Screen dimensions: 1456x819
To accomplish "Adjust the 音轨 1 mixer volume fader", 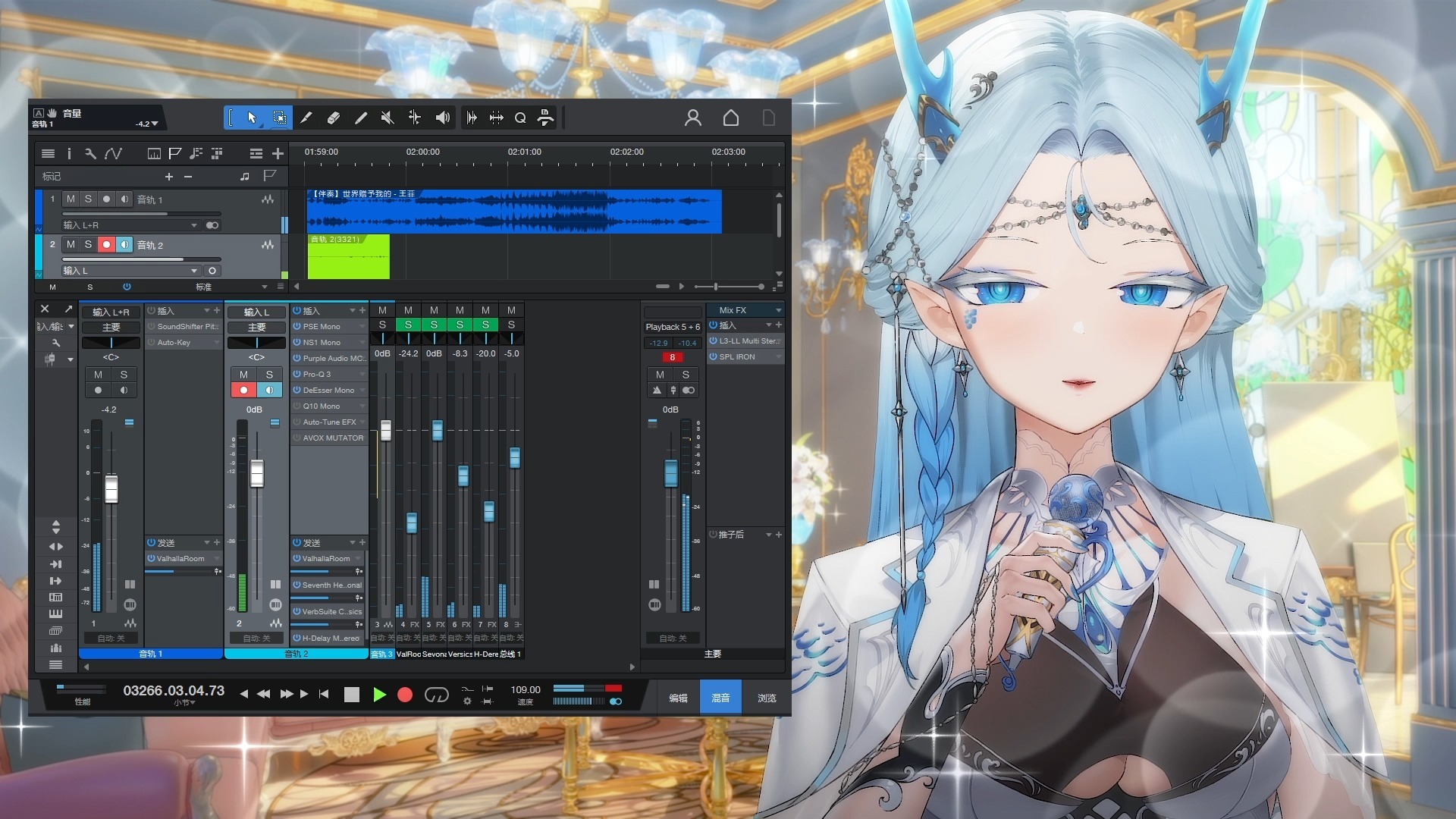I will click(x=111, y=489).
